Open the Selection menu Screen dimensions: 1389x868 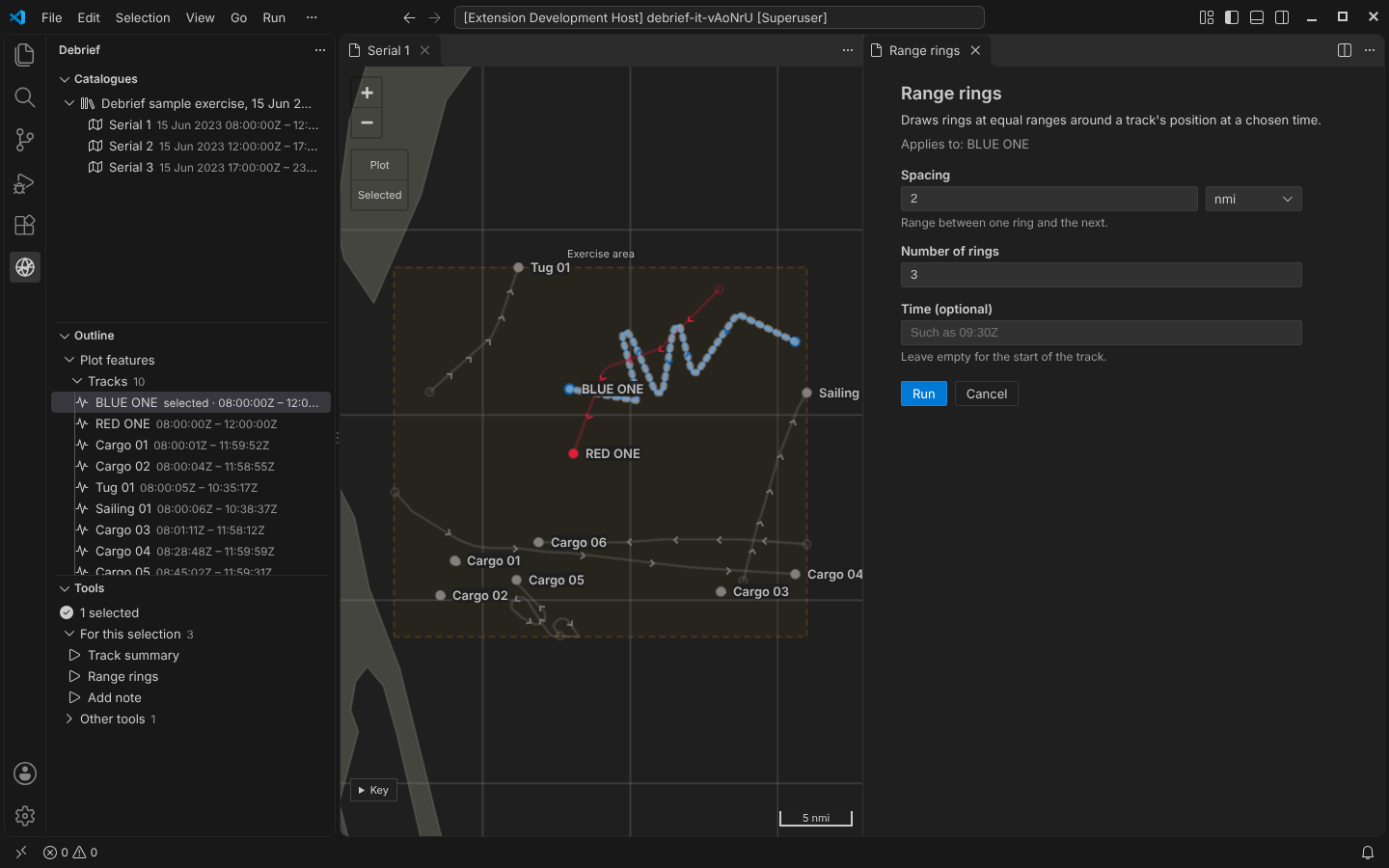(x=143, y=17)
